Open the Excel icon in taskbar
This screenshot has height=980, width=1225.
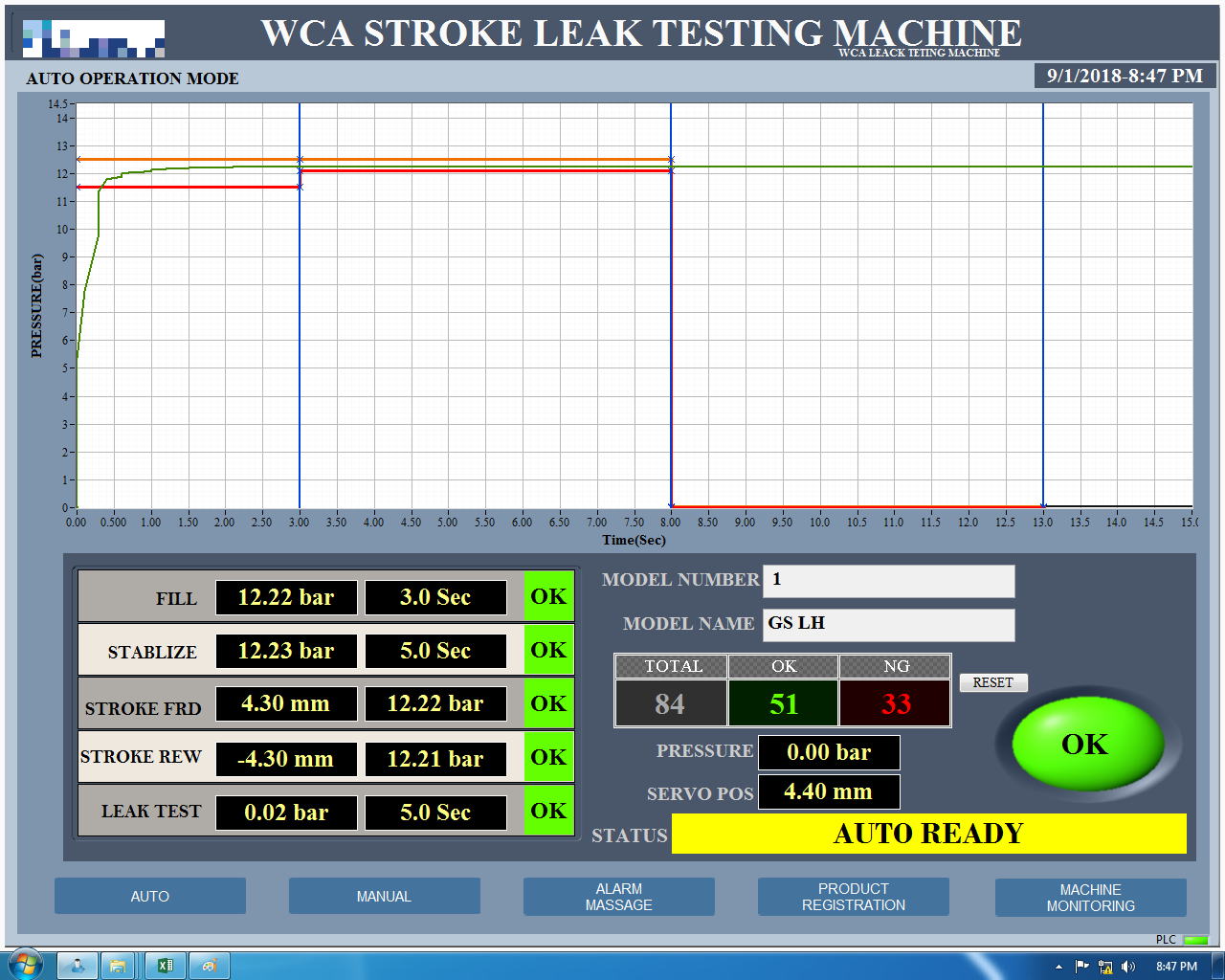tap(165, 966)
